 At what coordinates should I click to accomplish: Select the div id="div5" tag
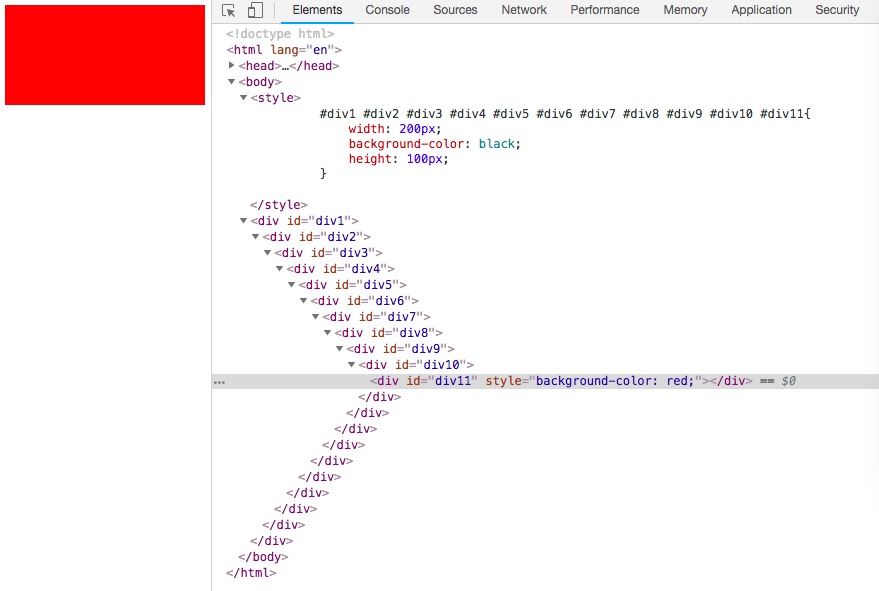(x=353, y=285)
